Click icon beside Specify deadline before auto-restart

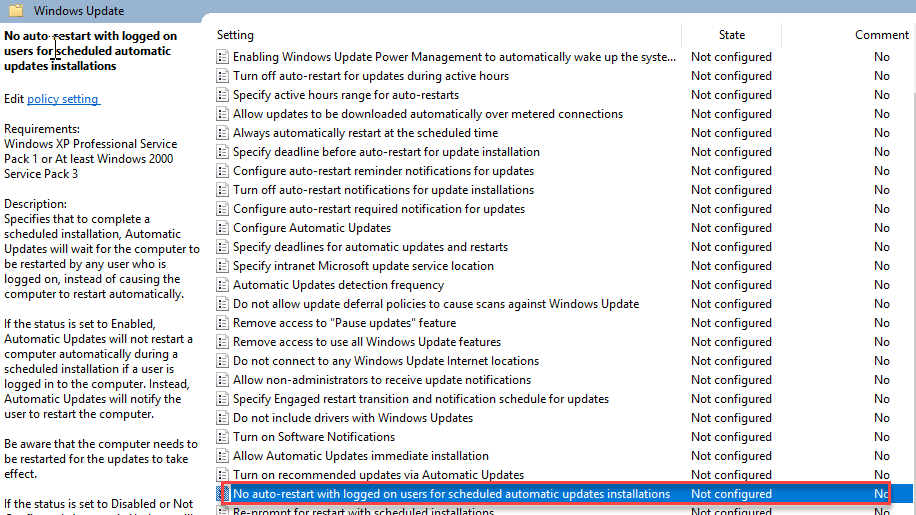pos(222,152)
